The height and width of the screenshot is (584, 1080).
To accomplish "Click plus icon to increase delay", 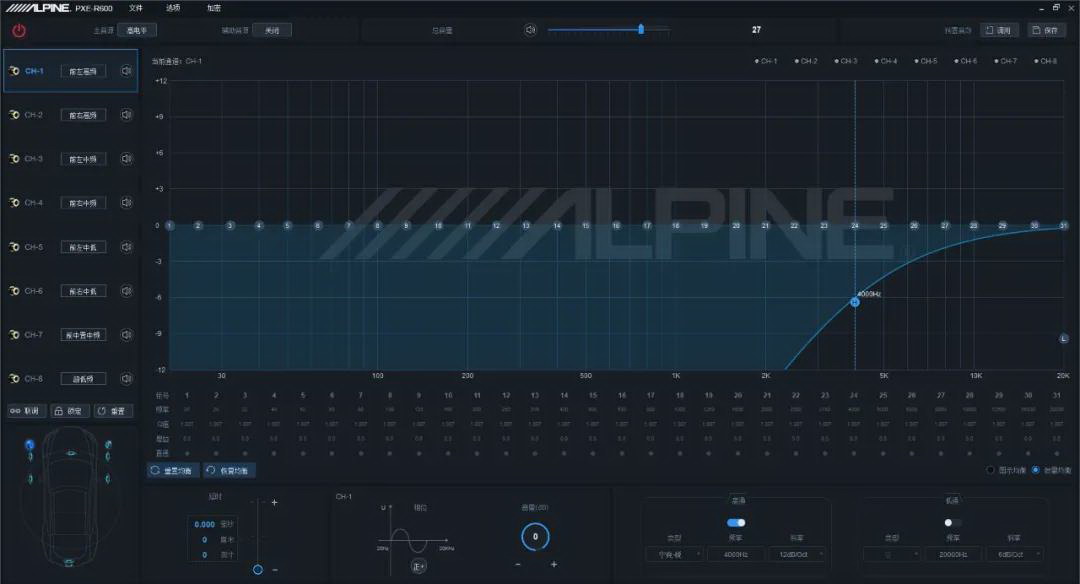I will [274, 503].
